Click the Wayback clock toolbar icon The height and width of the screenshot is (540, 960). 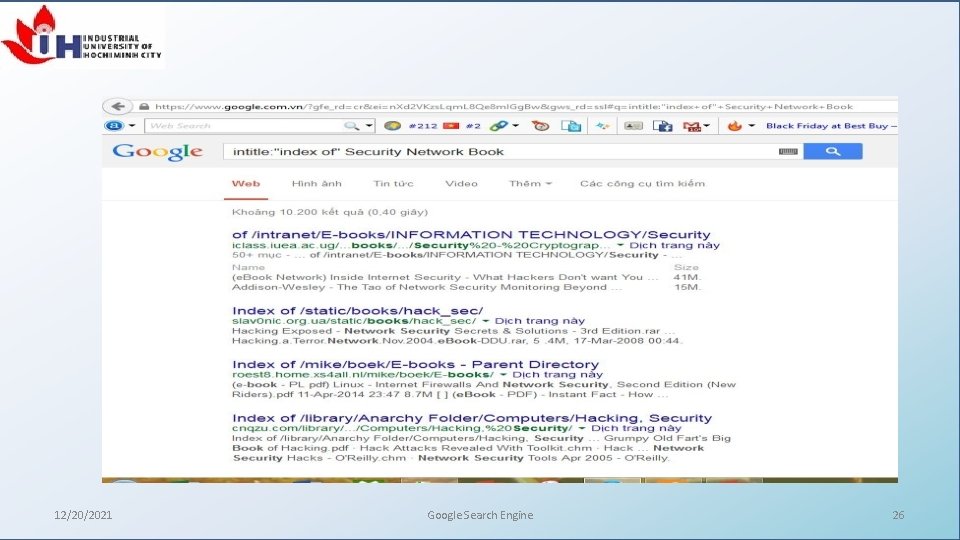click(x=541, y=126)
